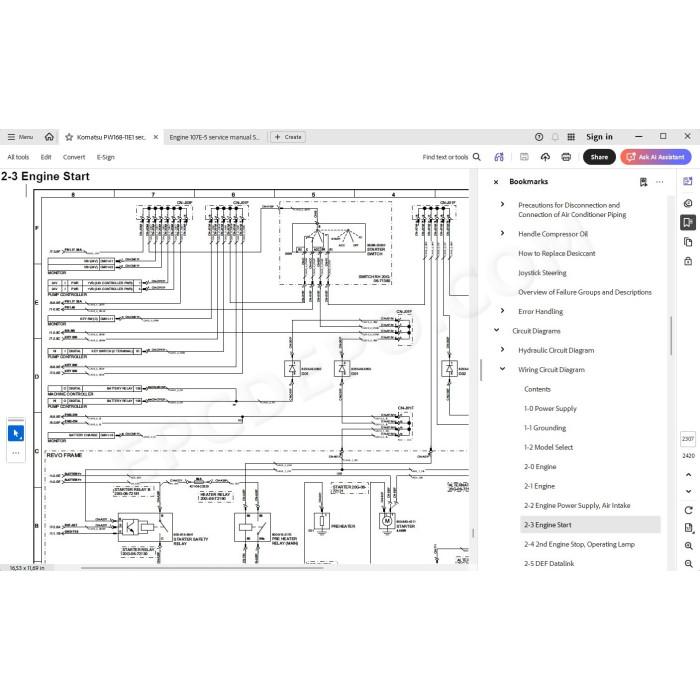Open the E-Sign menu item
Screen dimensions: 700x700
click(106, 157)
